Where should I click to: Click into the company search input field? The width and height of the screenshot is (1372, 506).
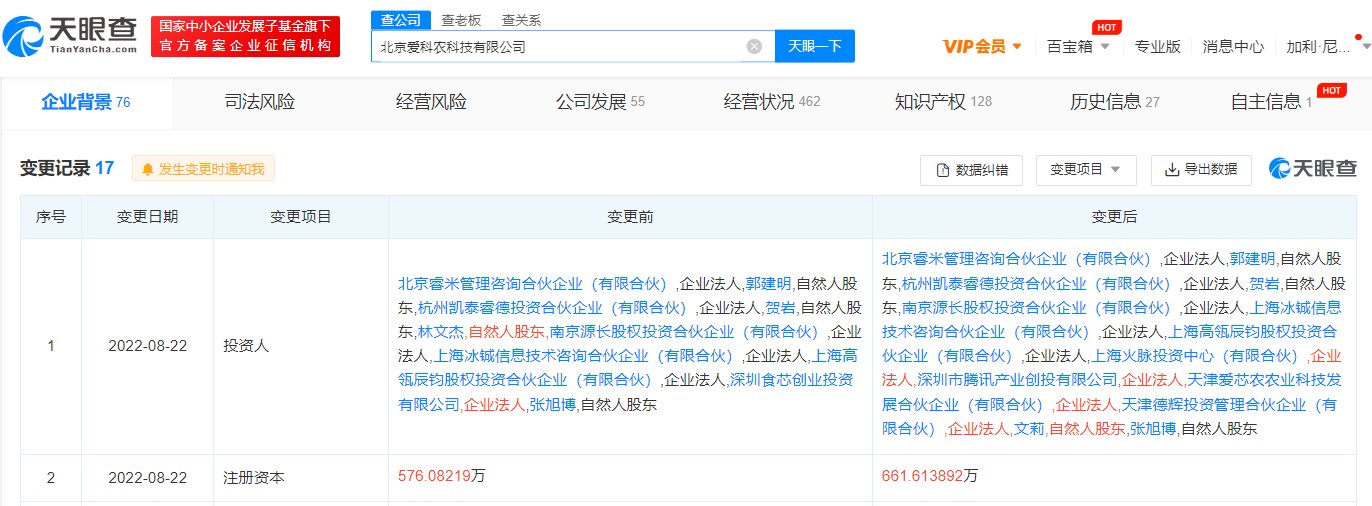click(x=560, y=46)
